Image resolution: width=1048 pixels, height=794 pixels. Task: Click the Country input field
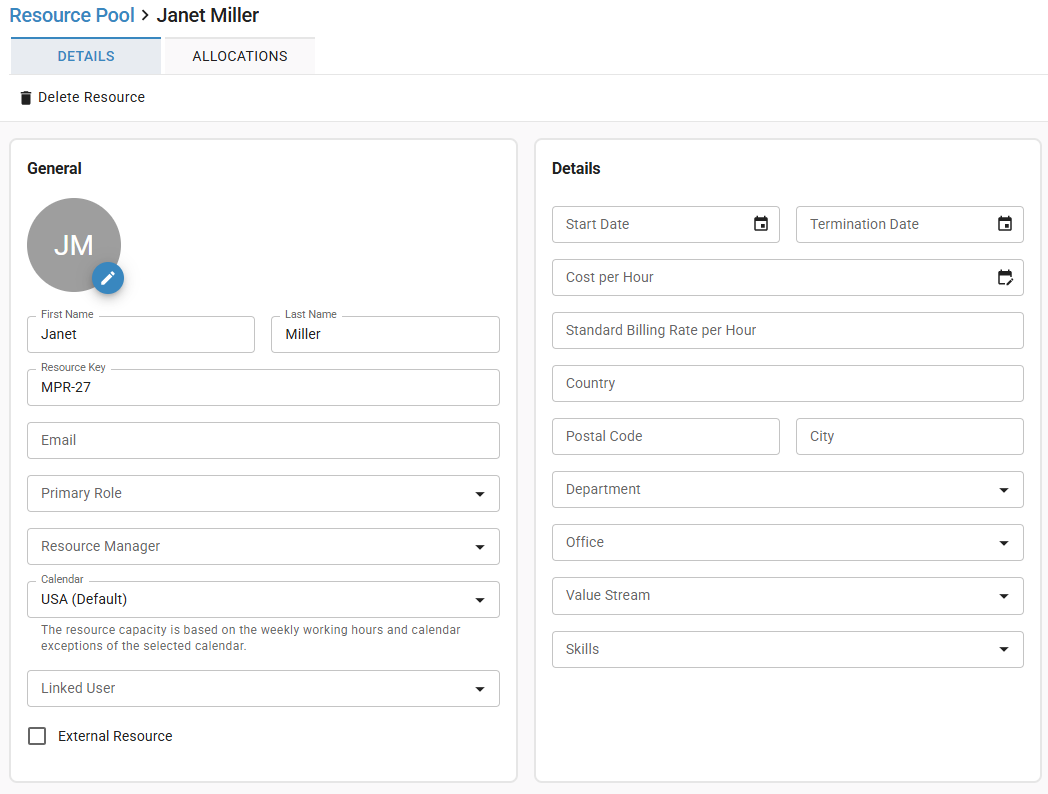[x=787, y=384]
